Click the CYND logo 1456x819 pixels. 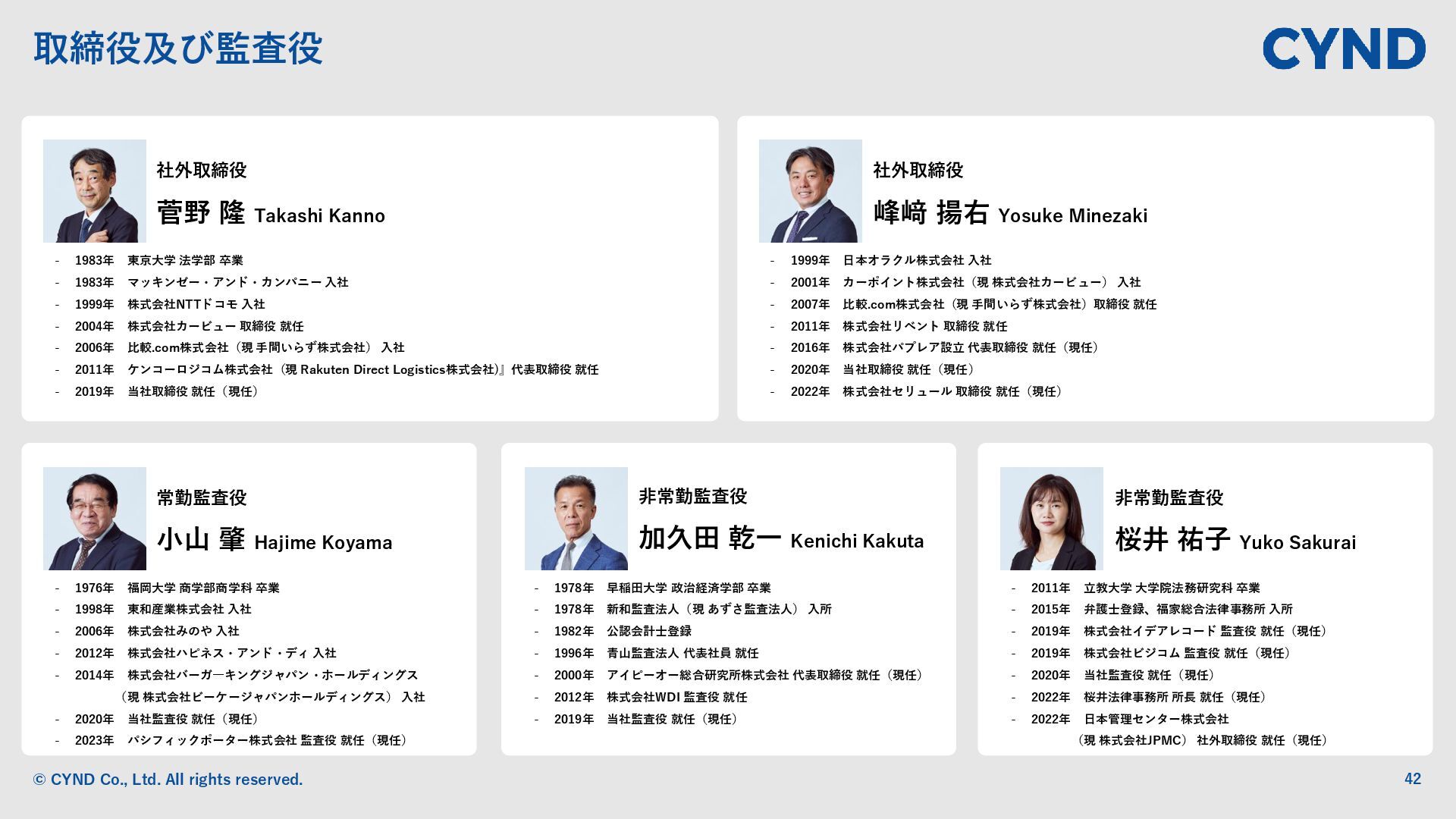click(x=1344, y=49)
